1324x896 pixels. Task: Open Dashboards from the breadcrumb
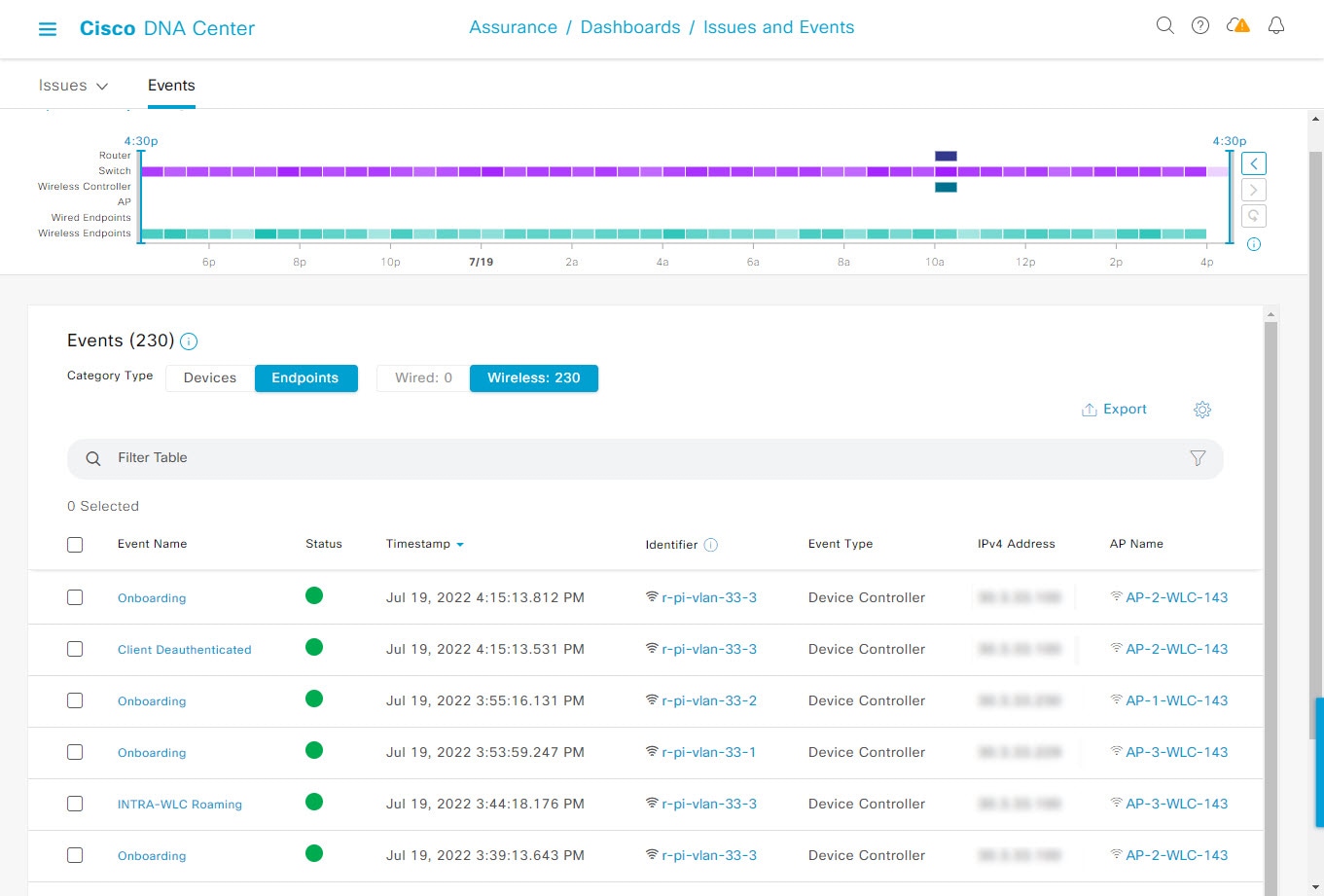click(630, 26)
